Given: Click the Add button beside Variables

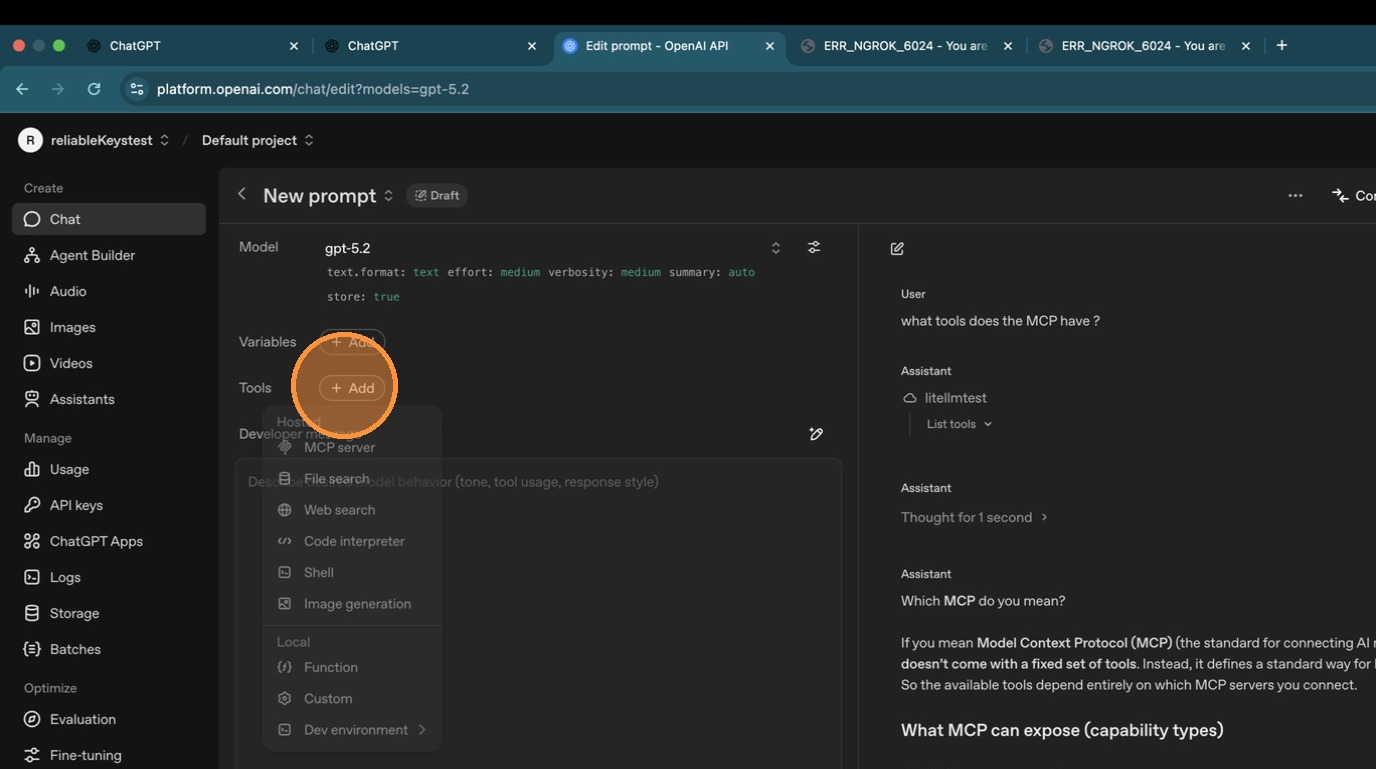Looking at the screenshot, I should pos(352,342).
